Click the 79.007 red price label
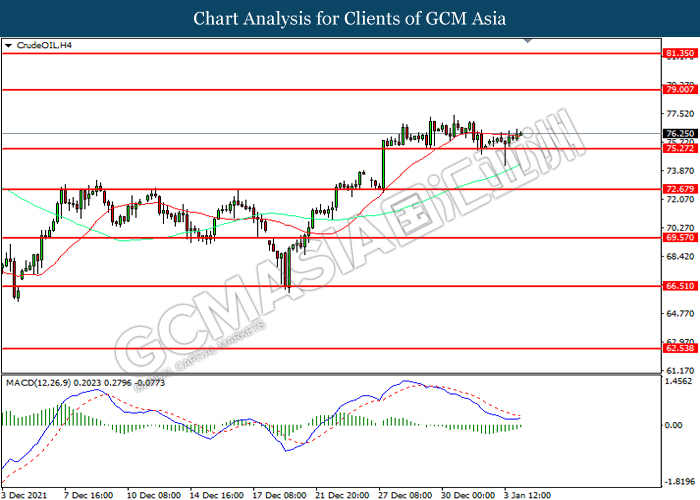The width and height of the screenshot is (700, 500). [680, 90]
